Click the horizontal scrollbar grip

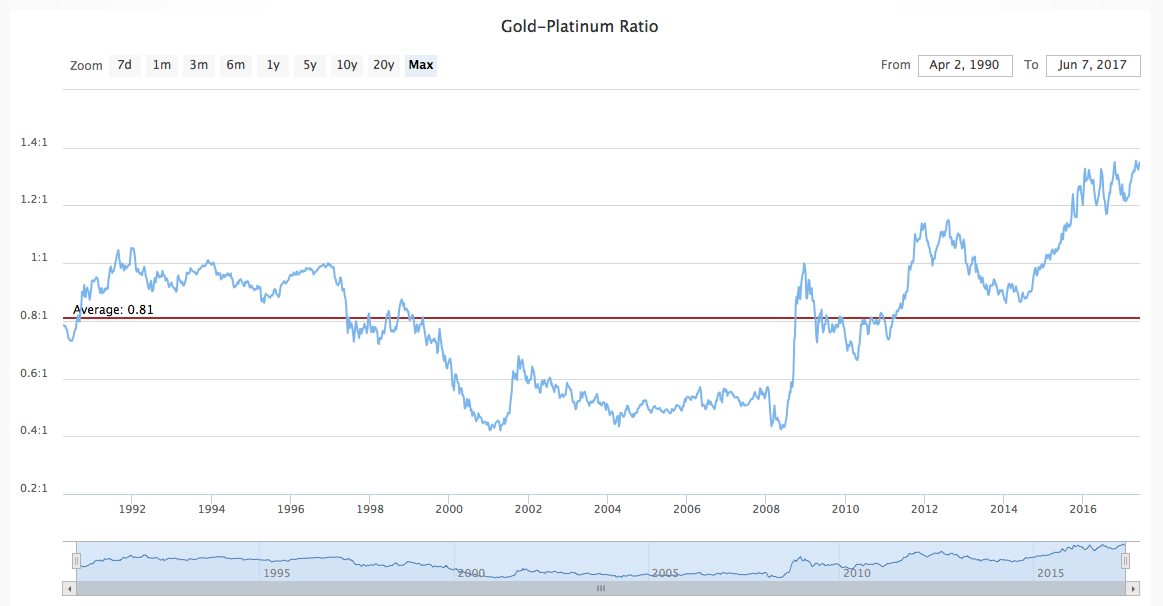pos(600,589)
